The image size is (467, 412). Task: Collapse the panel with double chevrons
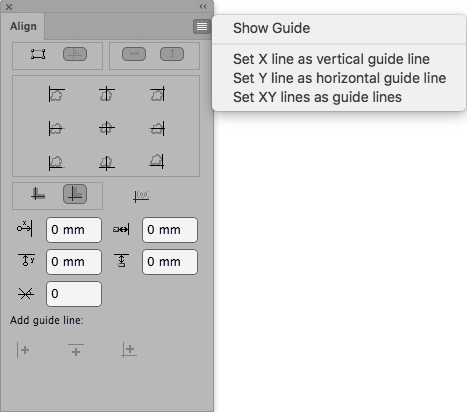203,6
